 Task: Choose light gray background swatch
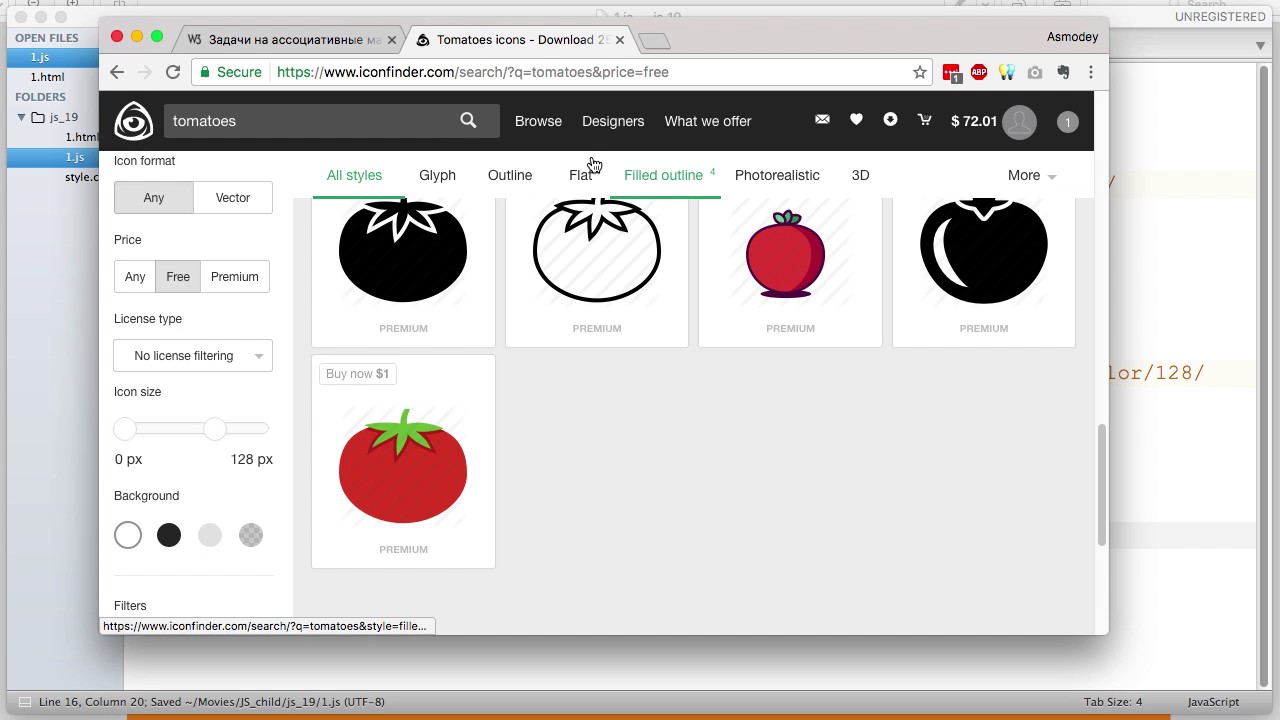[x=210, y=535]
